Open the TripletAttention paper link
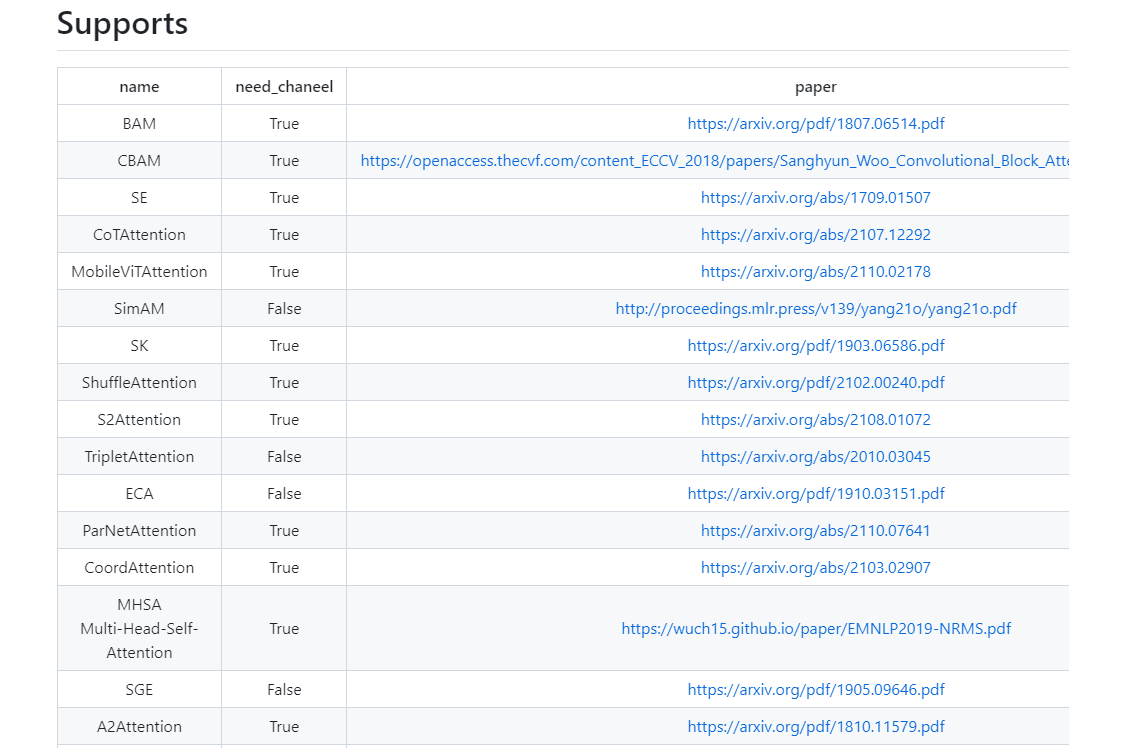Screen dimensions: 1131x748 click(816, 456)
